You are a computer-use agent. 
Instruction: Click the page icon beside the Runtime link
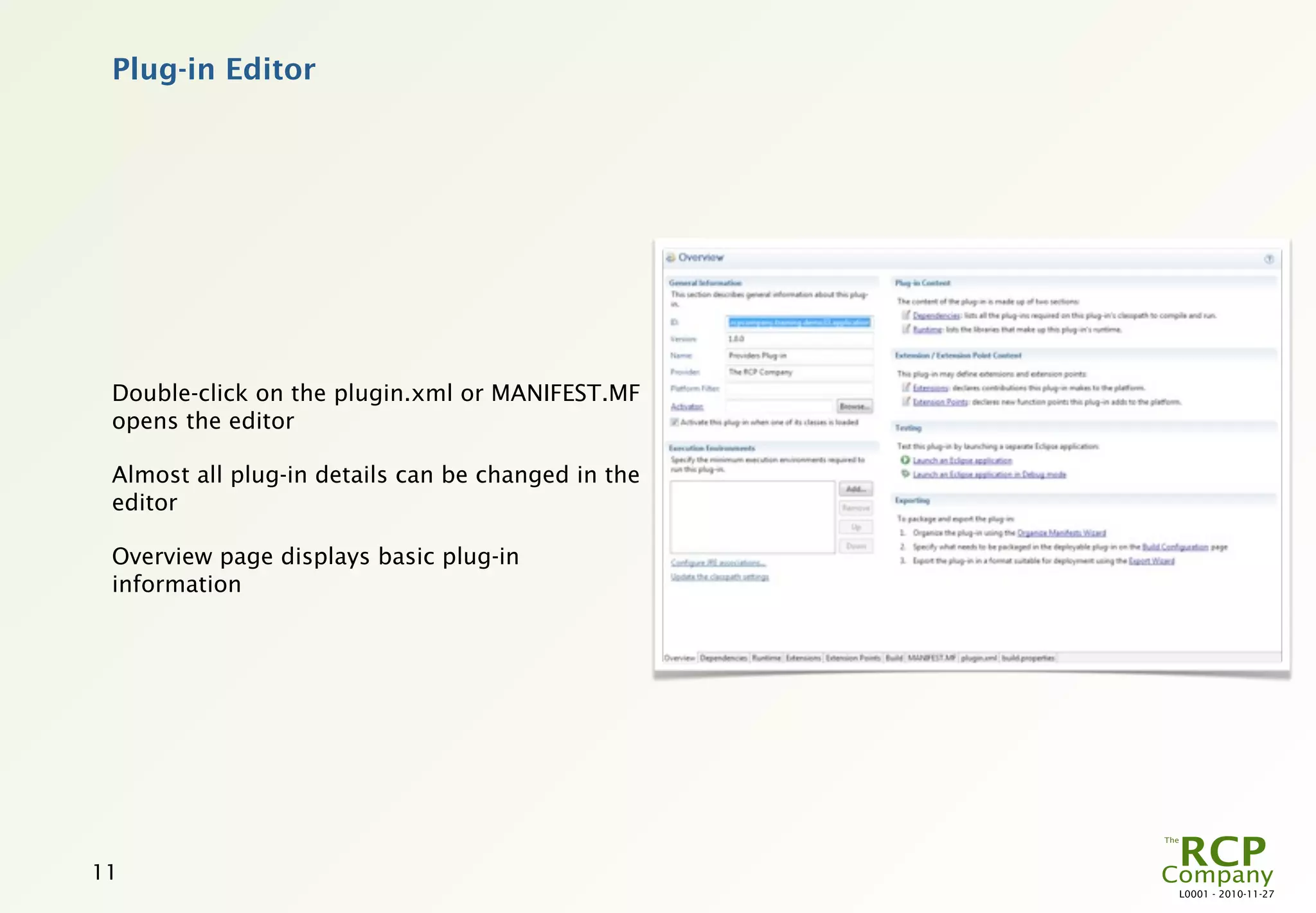coord(906,329)
